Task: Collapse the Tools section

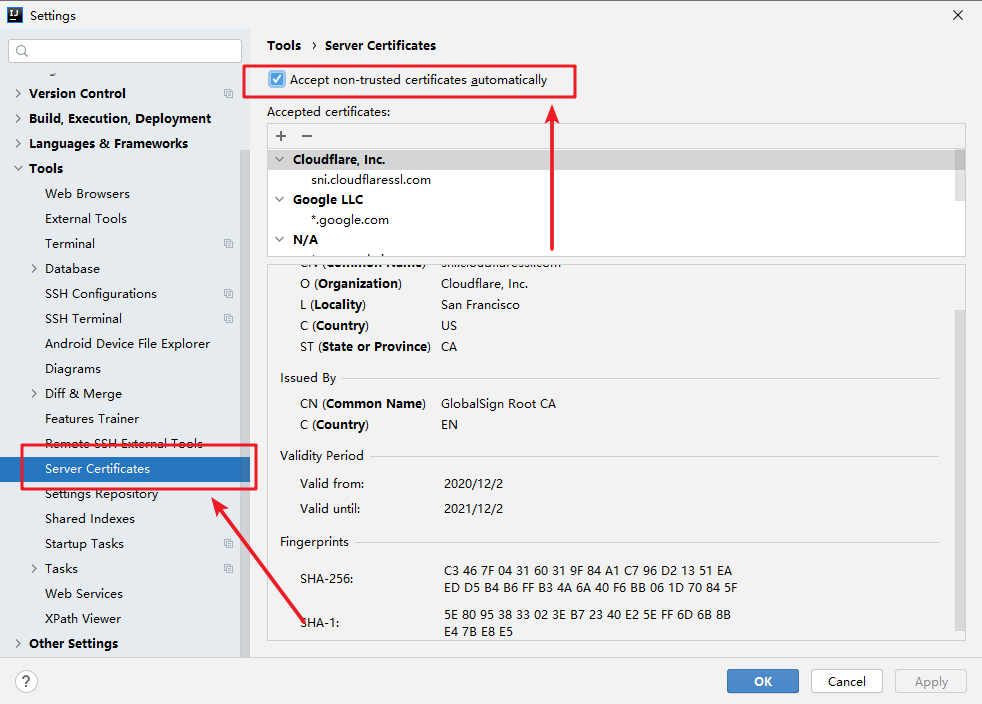Action: pos(18,168)
